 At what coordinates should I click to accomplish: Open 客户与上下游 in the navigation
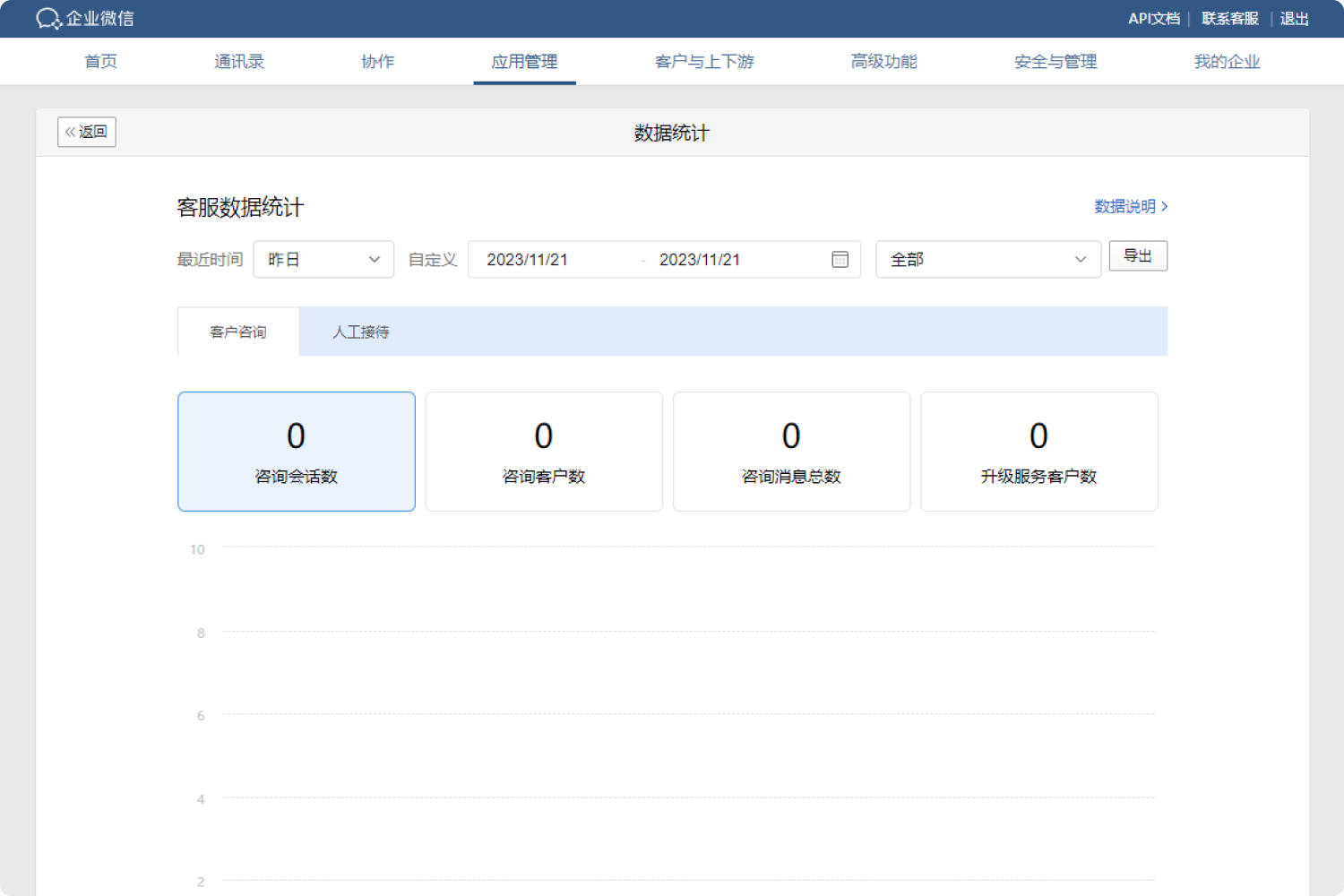point(704,61)
